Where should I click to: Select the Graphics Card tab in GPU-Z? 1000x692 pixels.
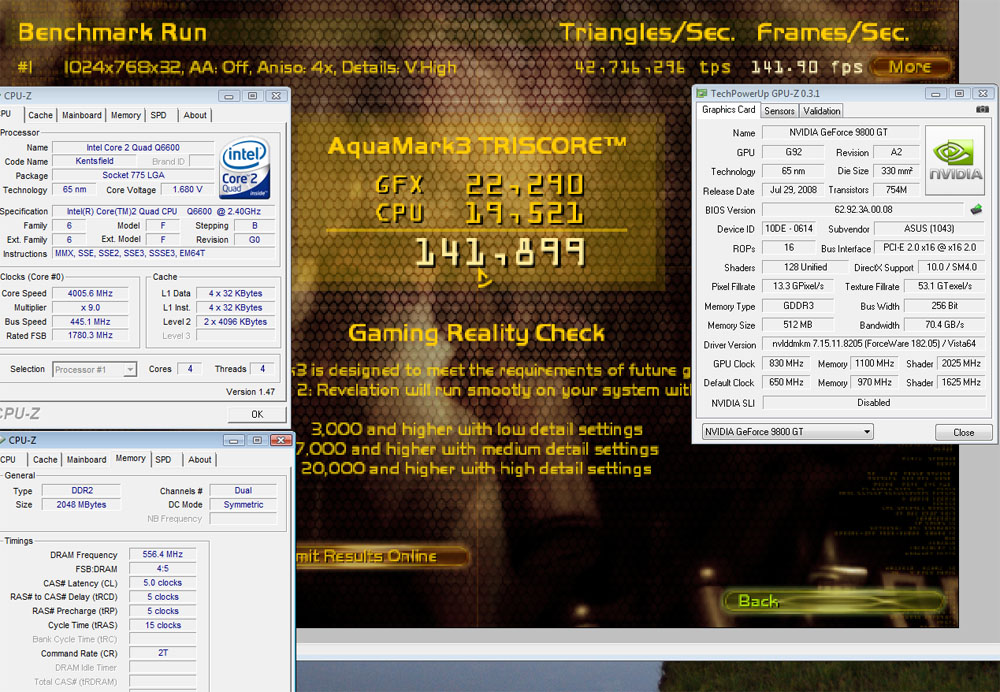click(728, 110)
